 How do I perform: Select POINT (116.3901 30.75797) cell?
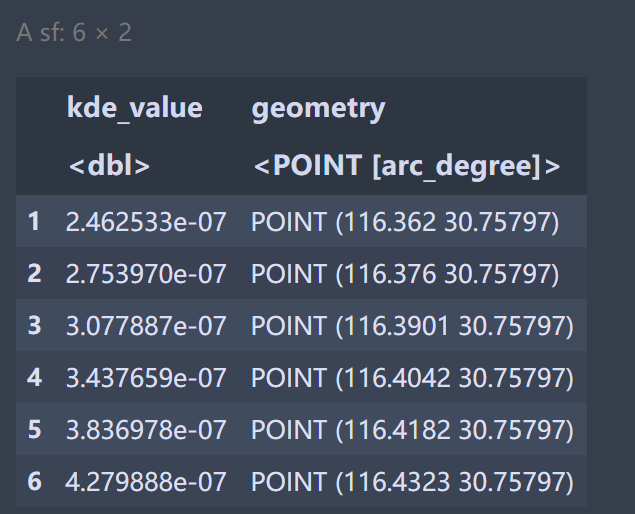[412, 325]
